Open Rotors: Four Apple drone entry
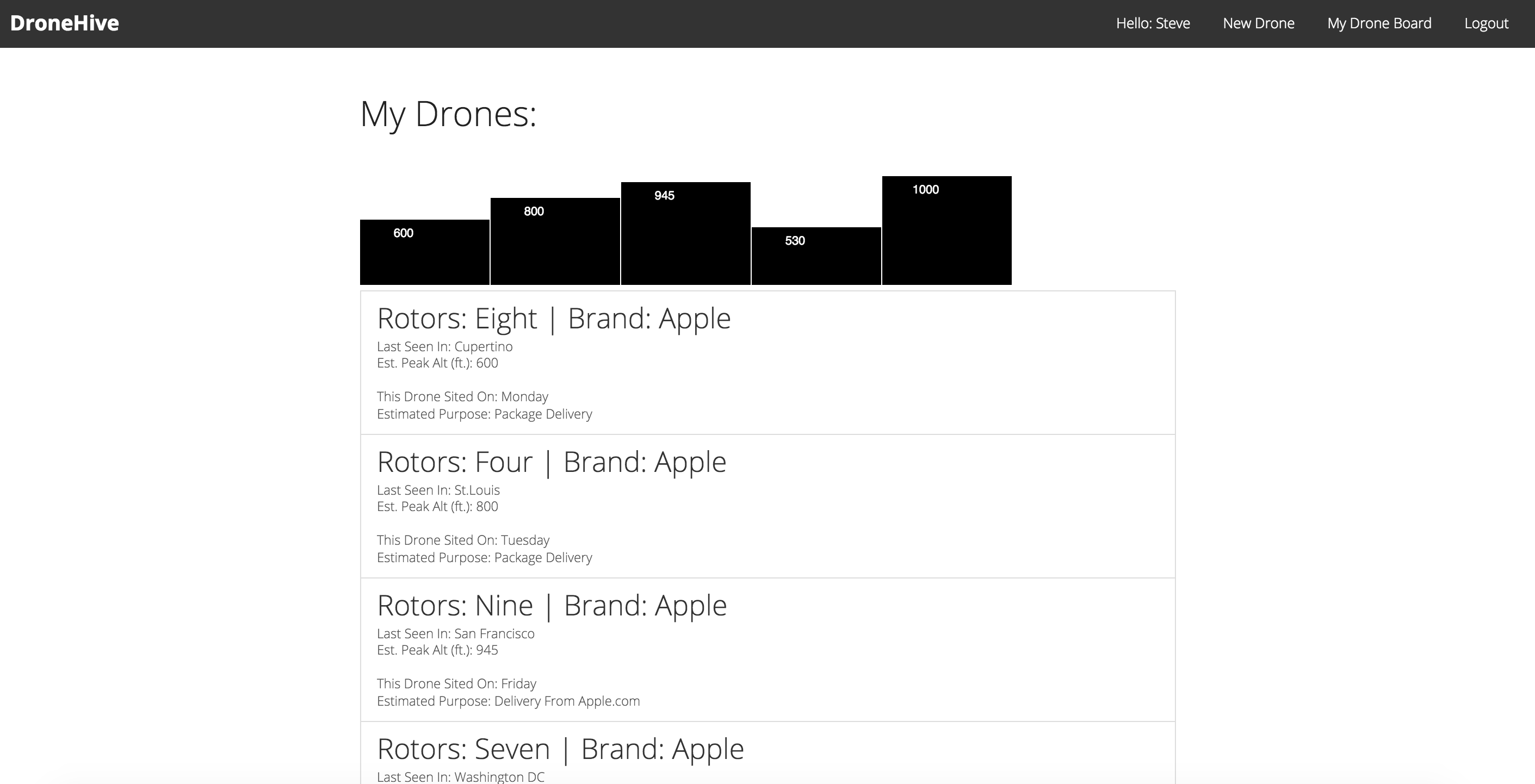The width and height of the screenshot is (1535, 784). click(551, 462)
